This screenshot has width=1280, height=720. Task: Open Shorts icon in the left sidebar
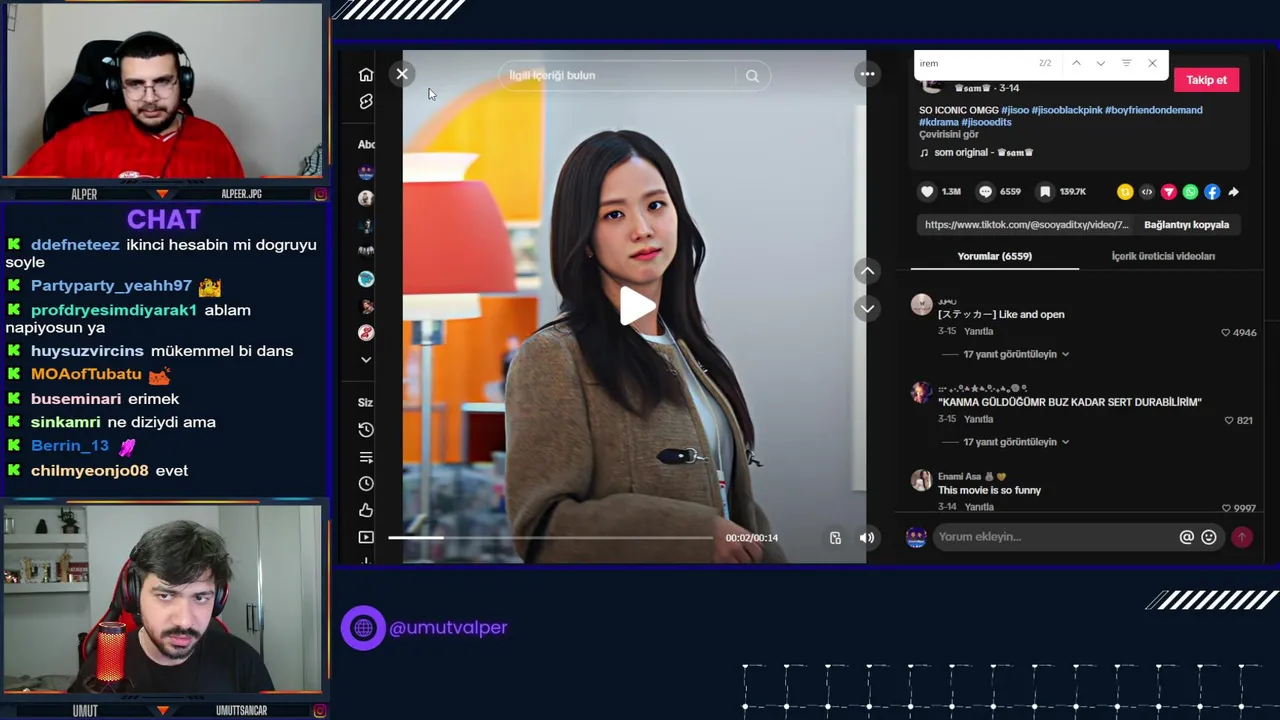[x=366, y=102]
